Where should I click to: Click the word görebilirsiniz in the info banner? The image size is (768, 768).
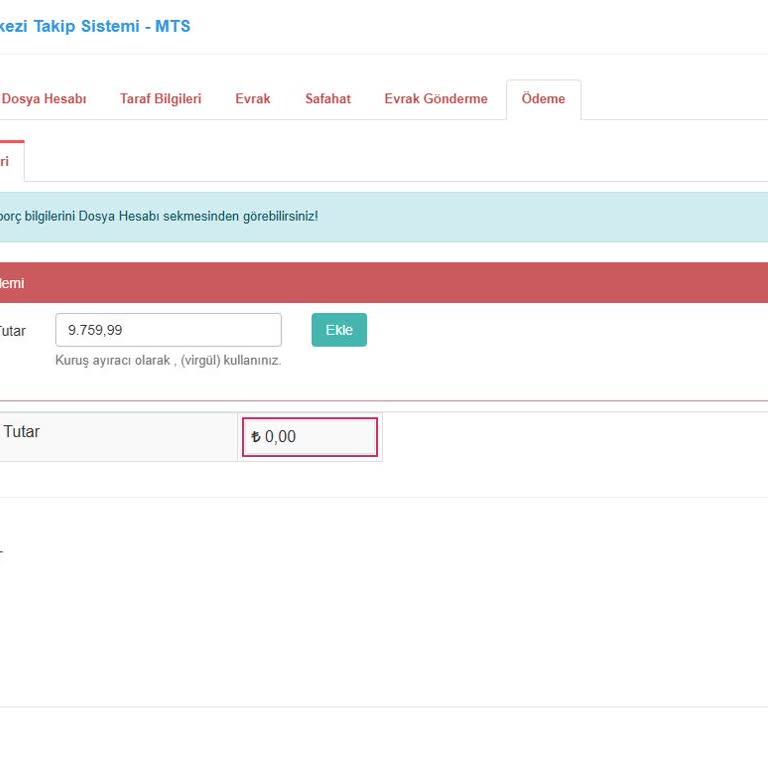(280, 216)
